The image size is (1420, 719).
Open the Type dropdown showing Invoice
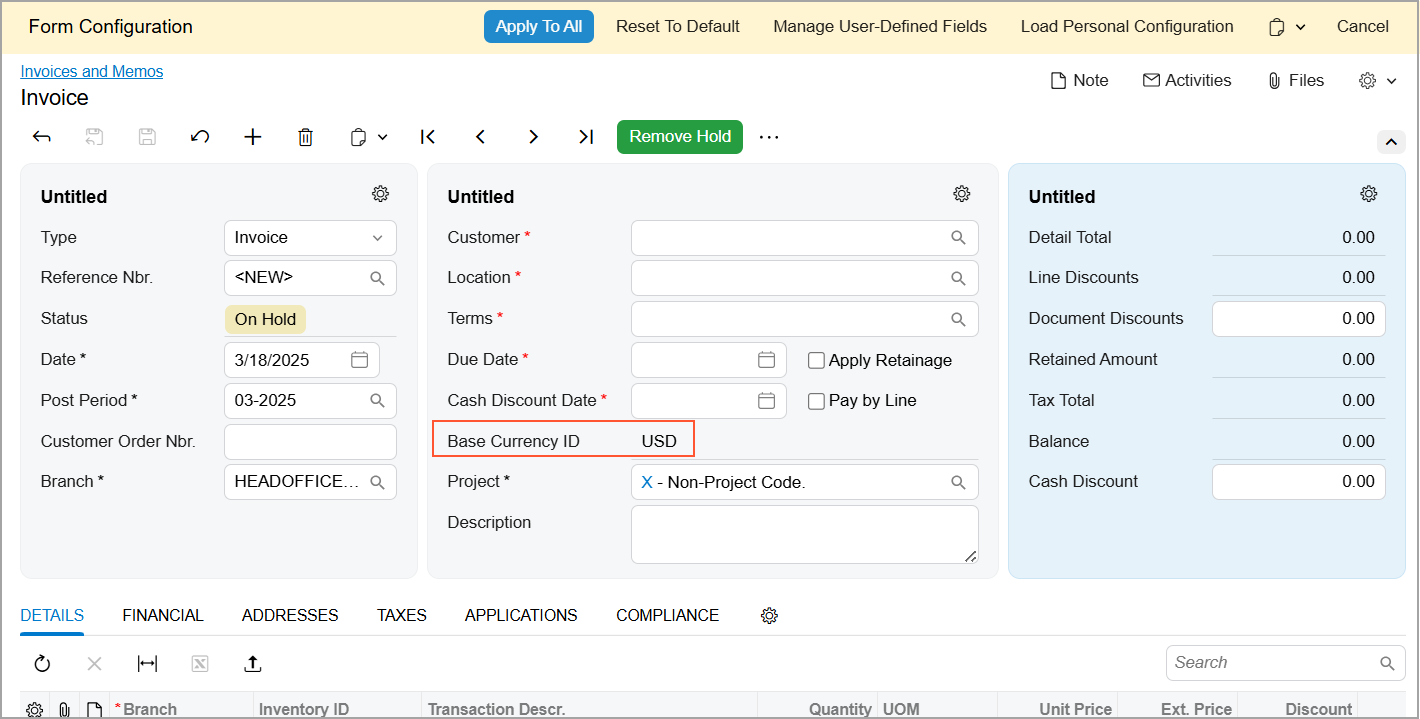click(310, 238)
